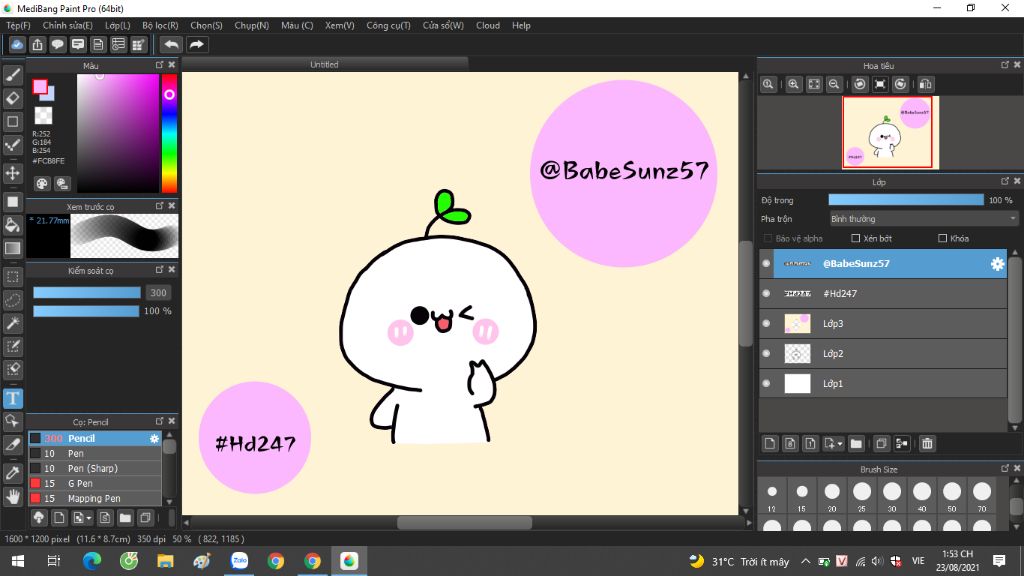Screen dimensions: 1024x576
Task: Click the cloud save icon in toolbar
Action: pos(17,44)
